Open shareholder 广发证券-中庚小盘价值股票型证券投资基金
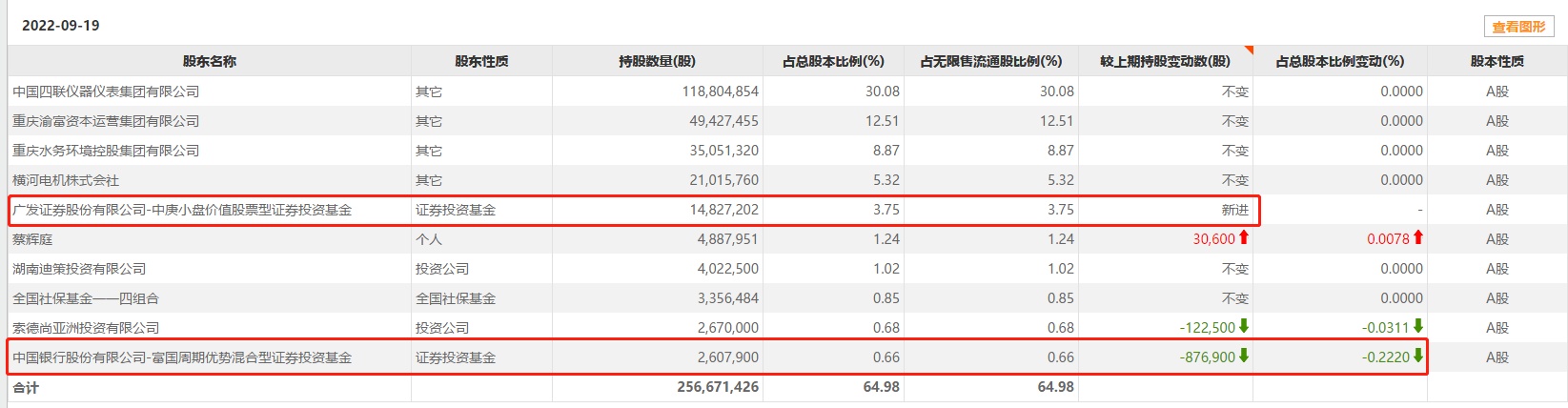The height and width of the screenshot is (408, 1568). click(x=182, y=210)
